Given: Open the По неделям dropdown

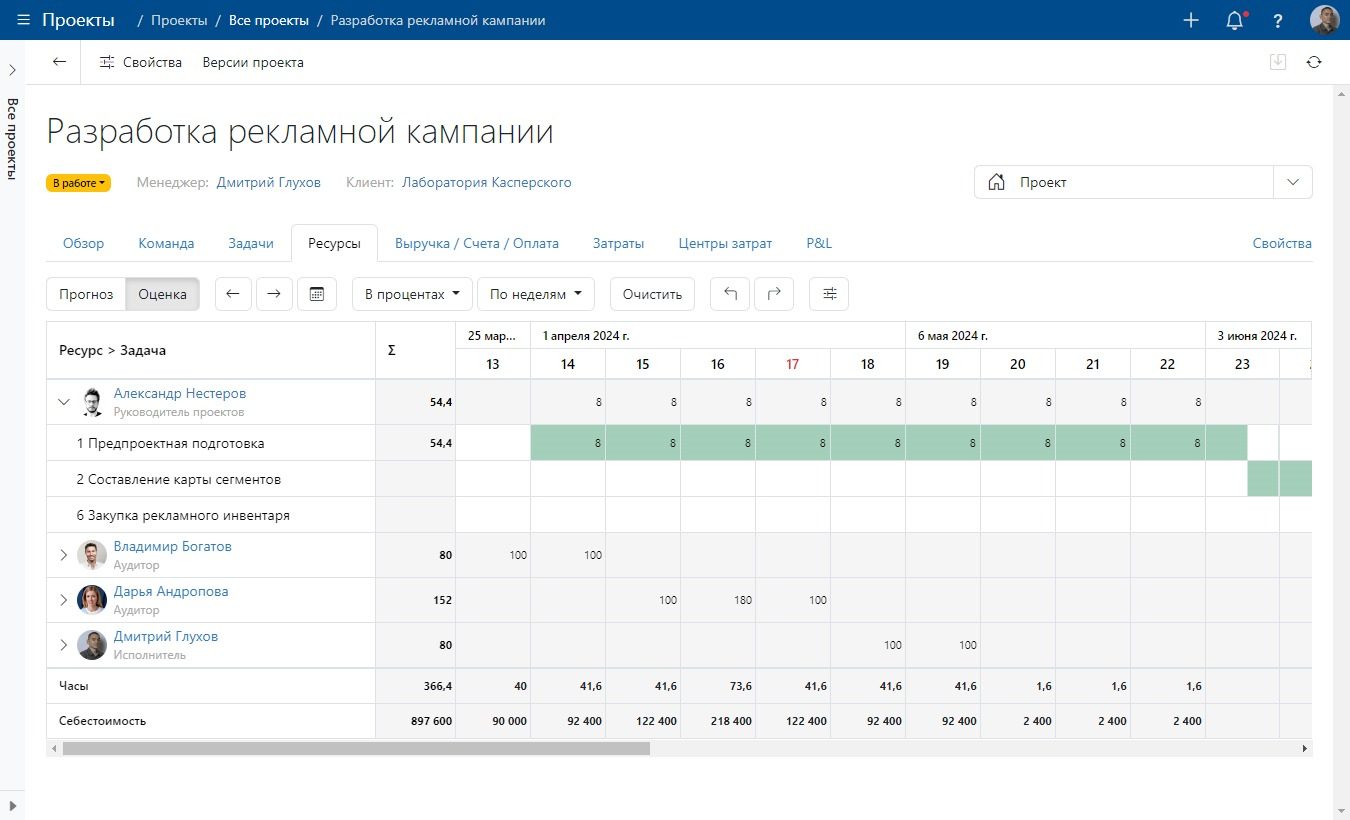Looking at the screenshot, I should (x=536, y=294).
